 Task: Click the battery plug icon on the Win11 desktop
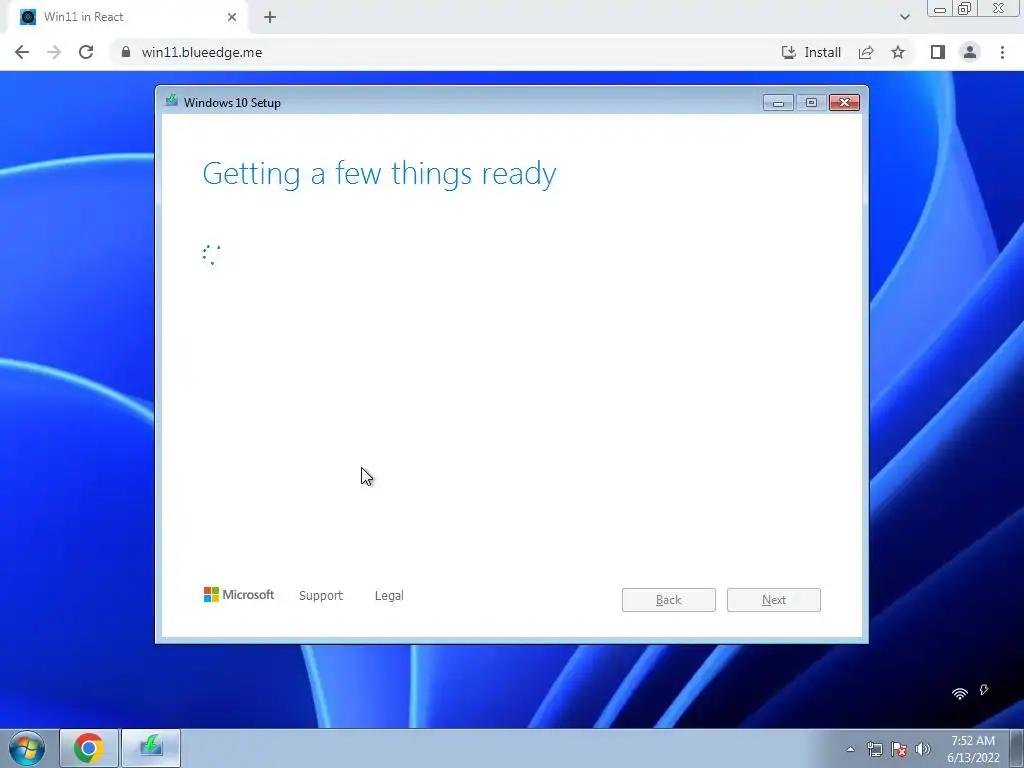(x=984, y=690)
